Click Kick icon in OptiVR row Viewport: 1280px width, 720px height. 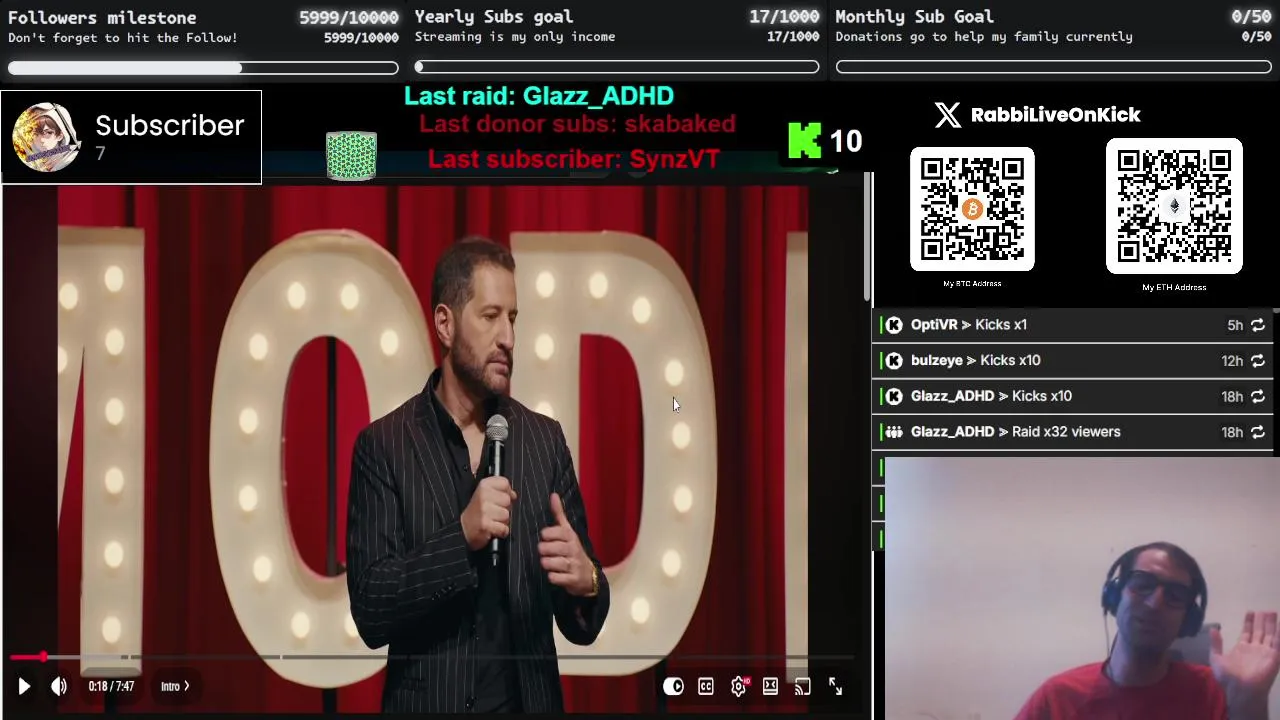(894, 325)
